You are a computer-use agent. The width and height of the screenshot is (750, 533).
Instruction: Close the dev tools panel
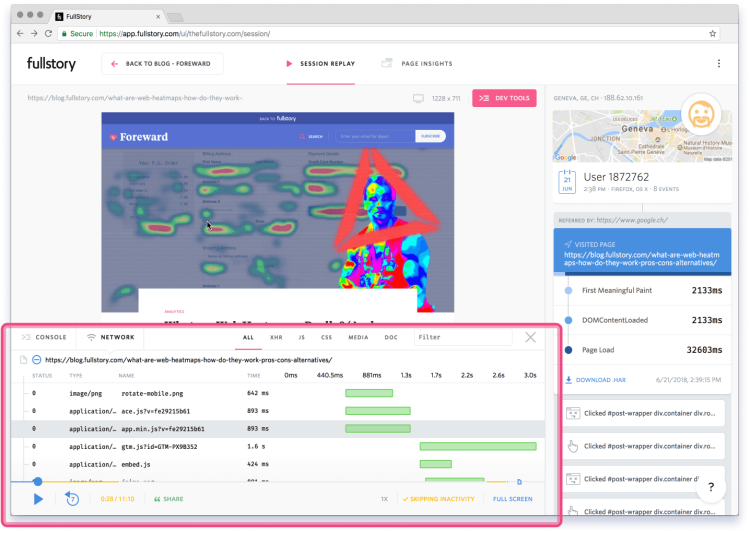pos(530,337)
